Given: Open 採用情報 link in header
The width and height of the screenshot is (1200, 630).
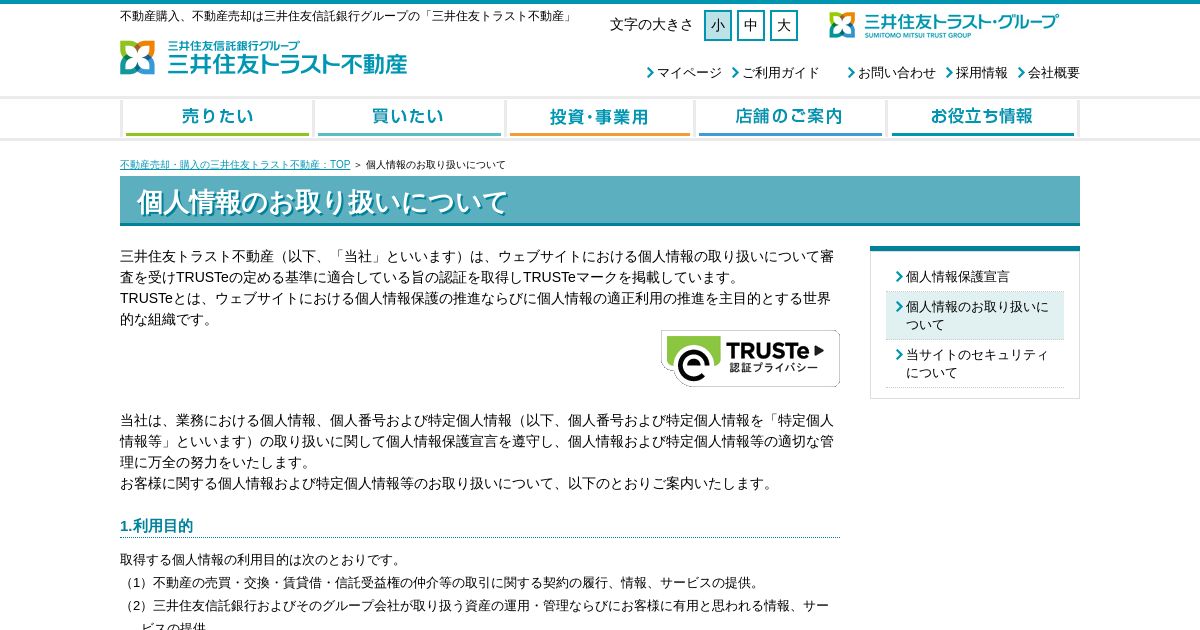Looking at the screenshot, I should click(x=977, y=73).
